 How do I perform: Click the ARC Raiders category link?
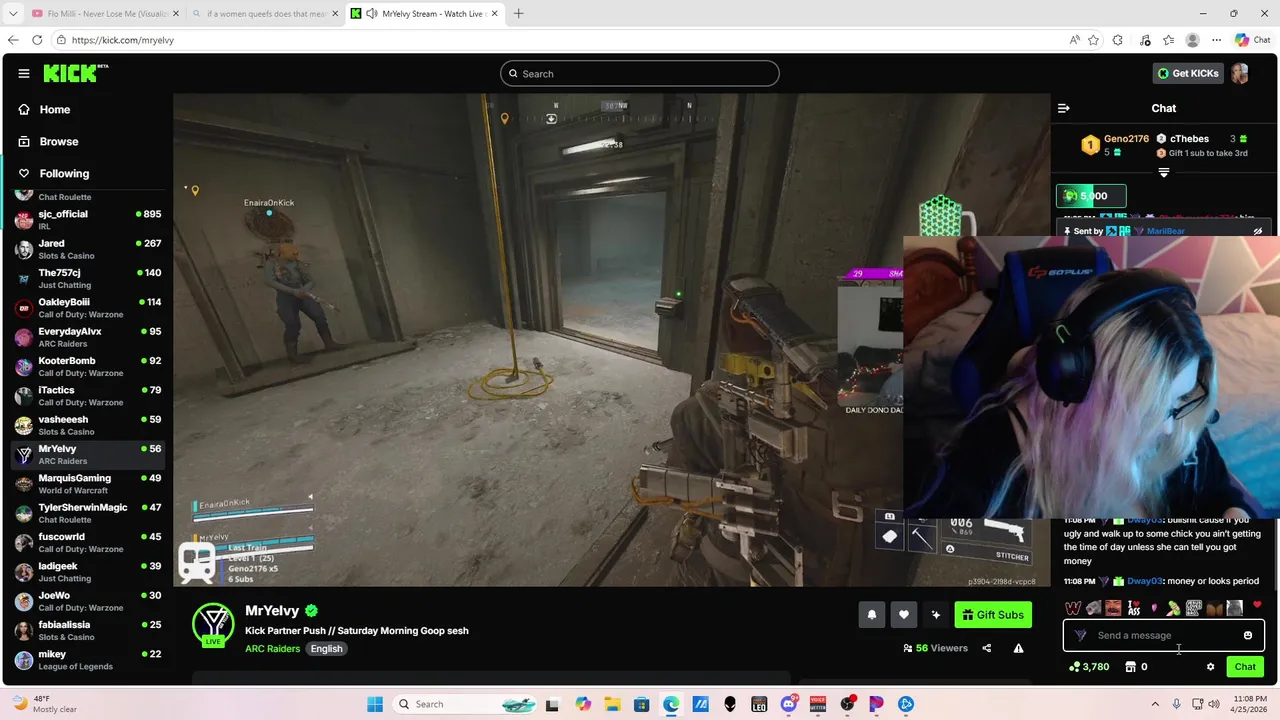[x=272, y=649]
